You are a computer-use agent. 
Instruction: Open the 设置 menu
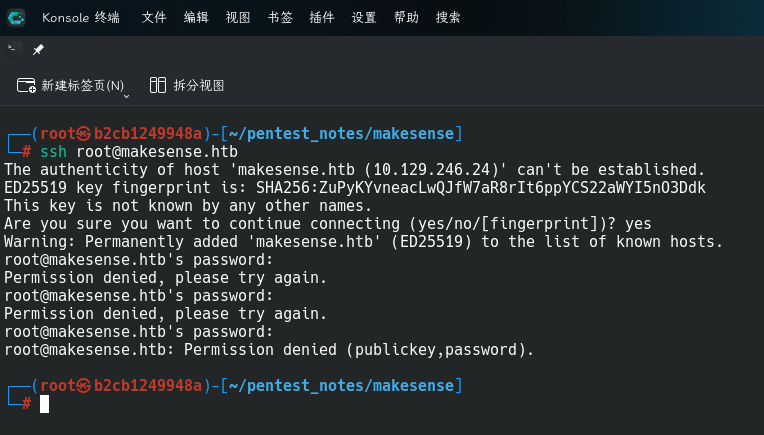click(364, 18)
